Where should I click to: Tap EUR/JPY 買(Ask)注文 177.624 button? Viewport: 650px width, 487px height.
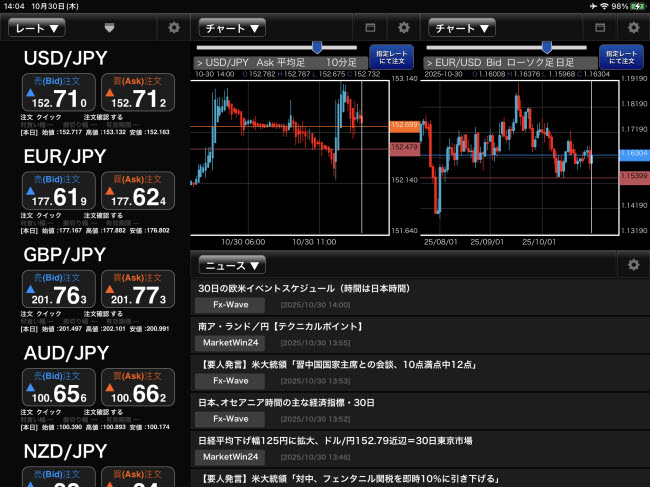click(138, 191)
